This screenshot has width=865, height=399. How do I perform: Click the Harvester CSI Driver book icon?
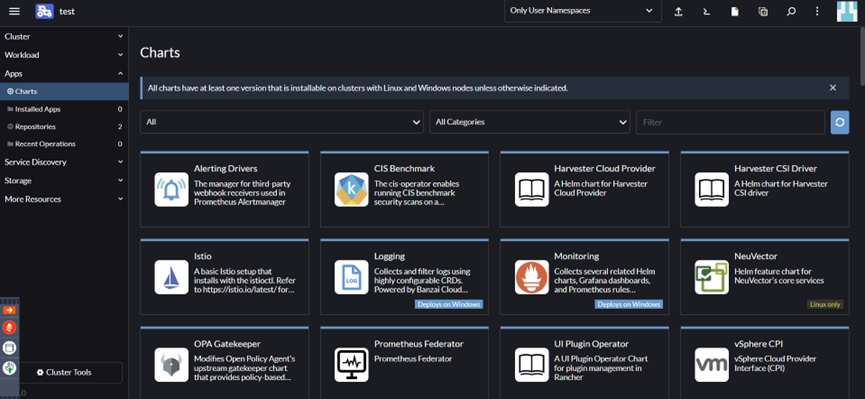(x=712, y=189)
